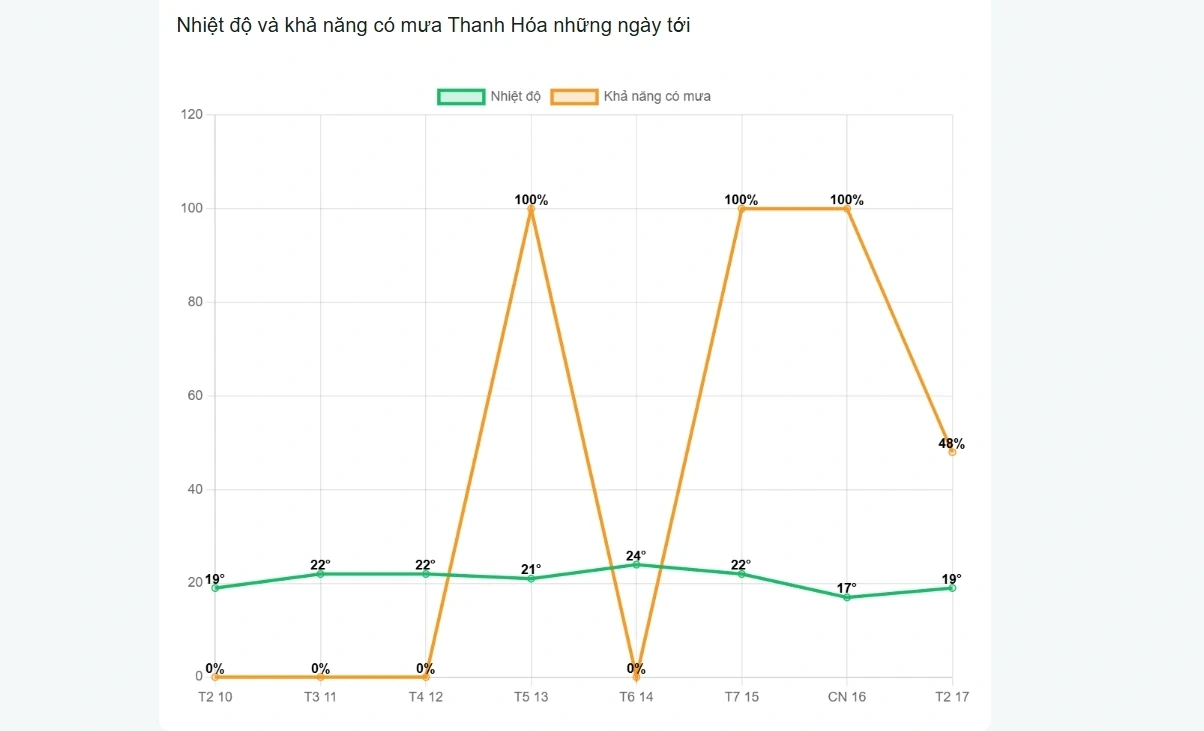Click the green Nhiệt độ legend swatch

click(461, 97)
